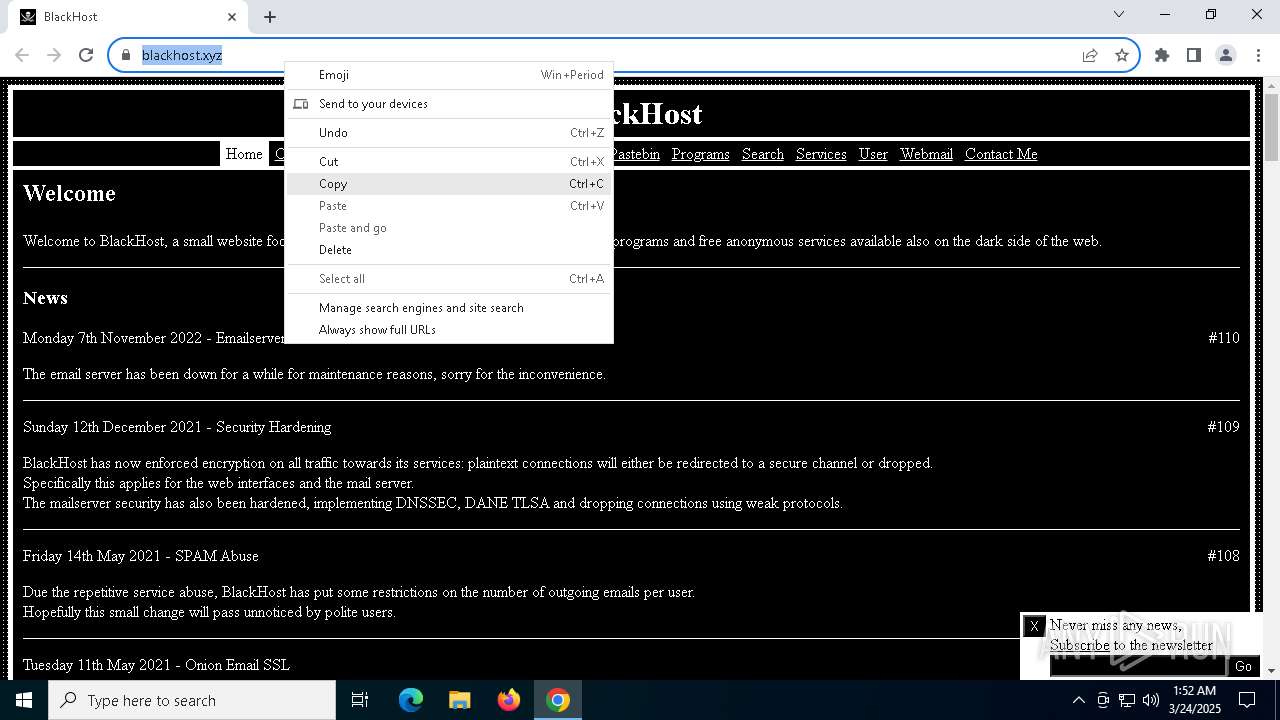This screenshot has height=720, width=1280.
Task: Click the browser forward arrow
Action: pyautogui.click(x=54, y=55)
